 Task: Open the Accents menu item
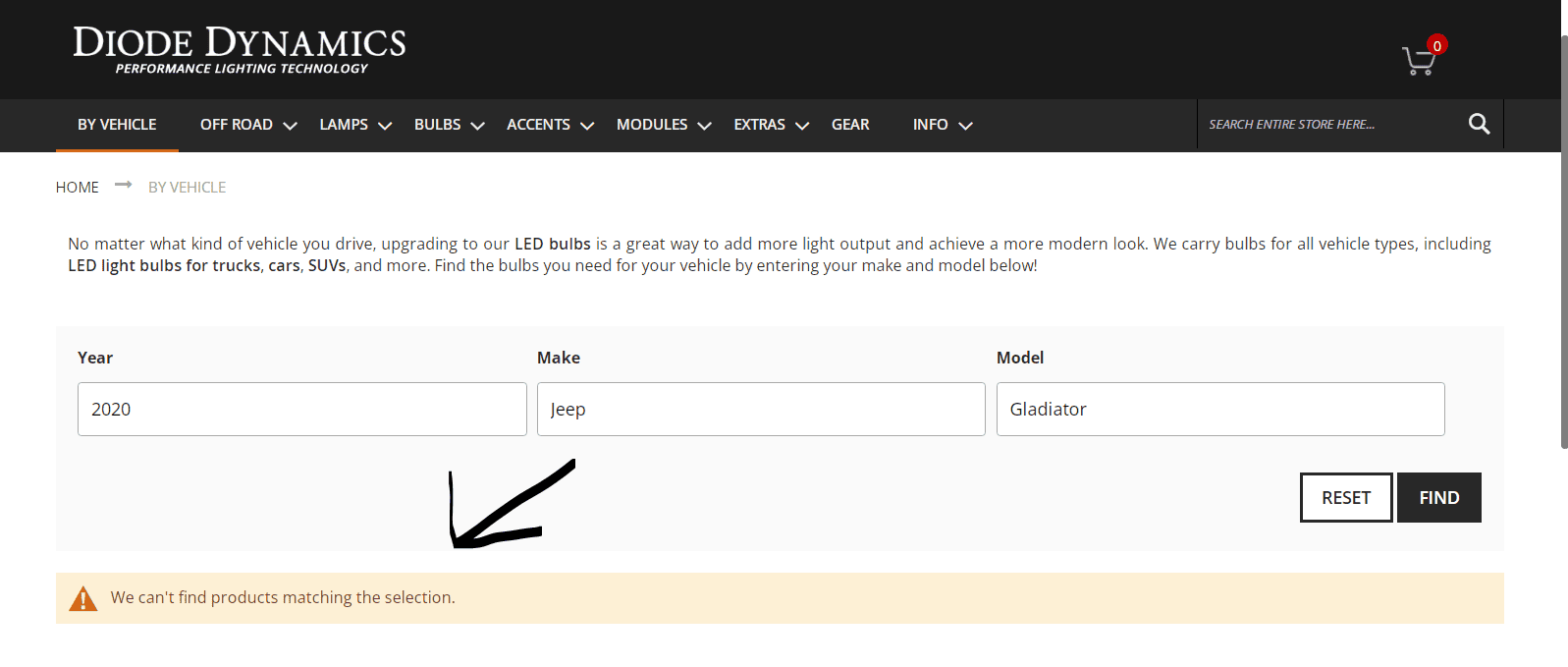pyautogui.click(x=538, y=125)
